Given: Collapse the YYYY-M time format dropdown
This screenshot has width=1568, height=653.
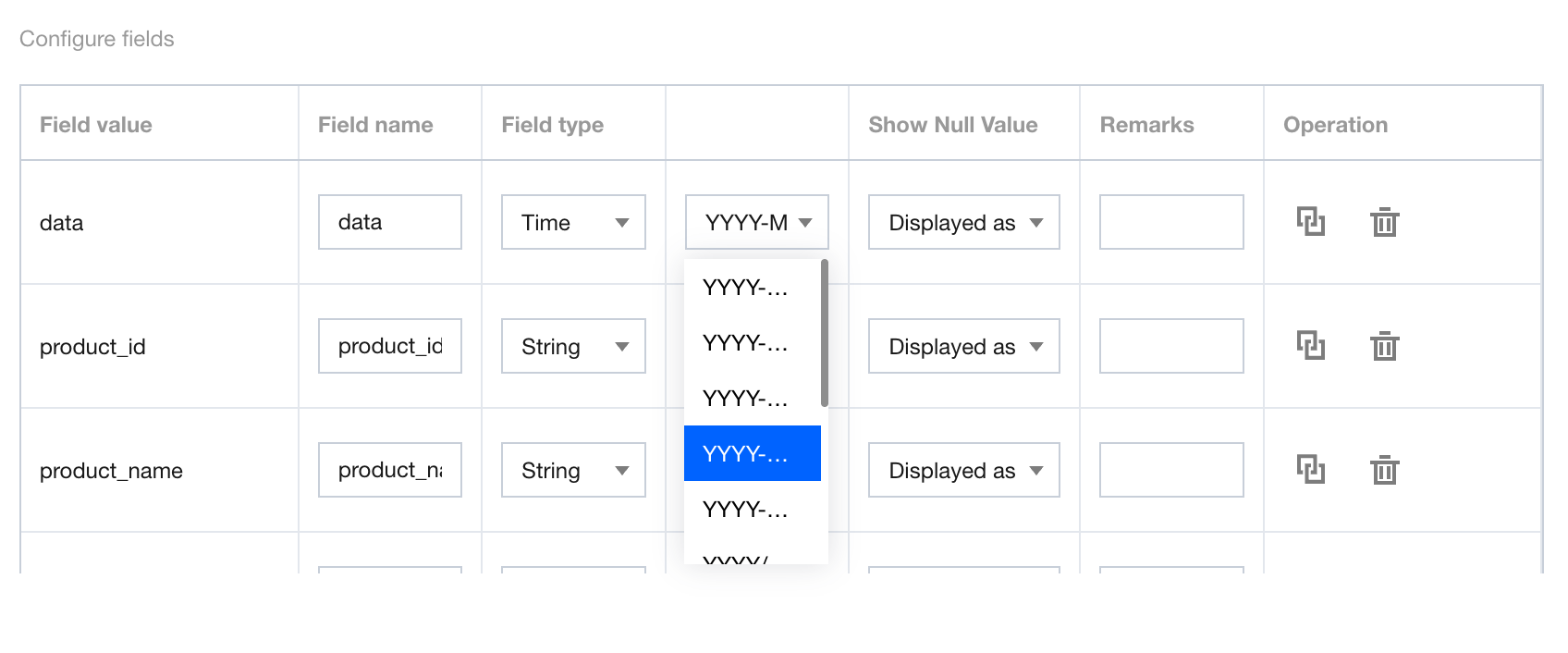Looking at the screenshot, I should point(756,222).
